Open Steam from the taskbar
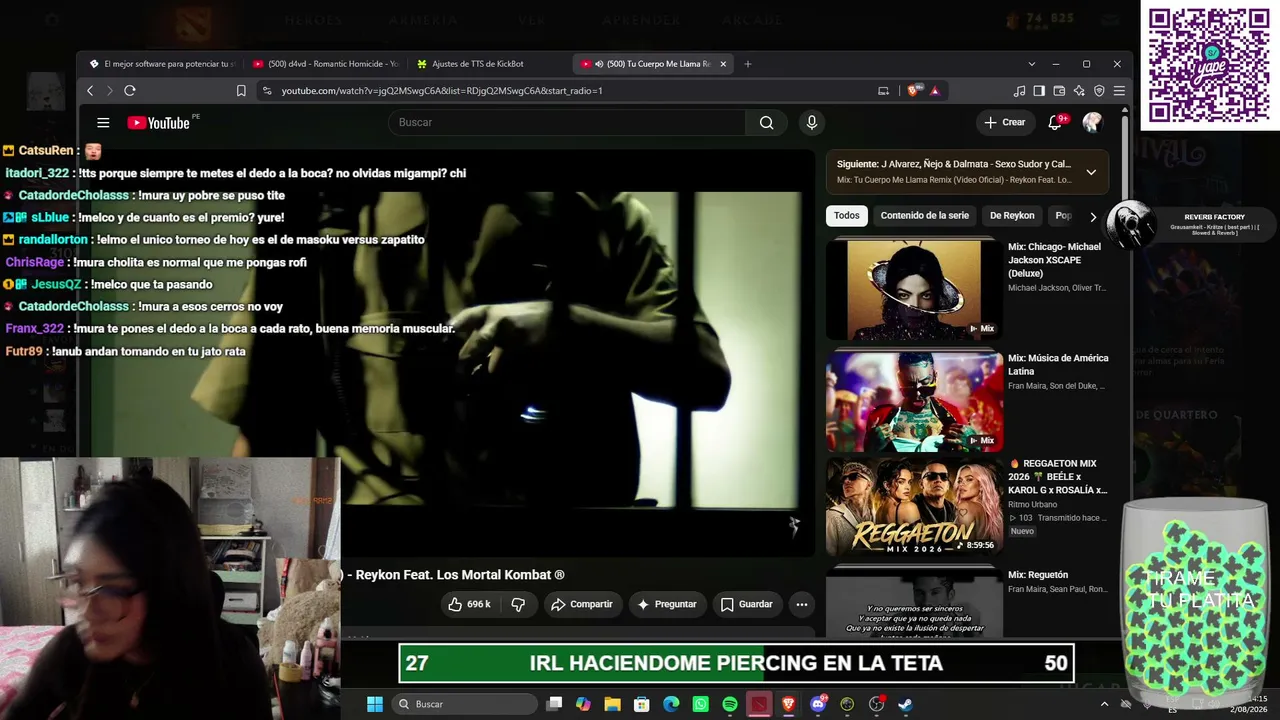 906,704
